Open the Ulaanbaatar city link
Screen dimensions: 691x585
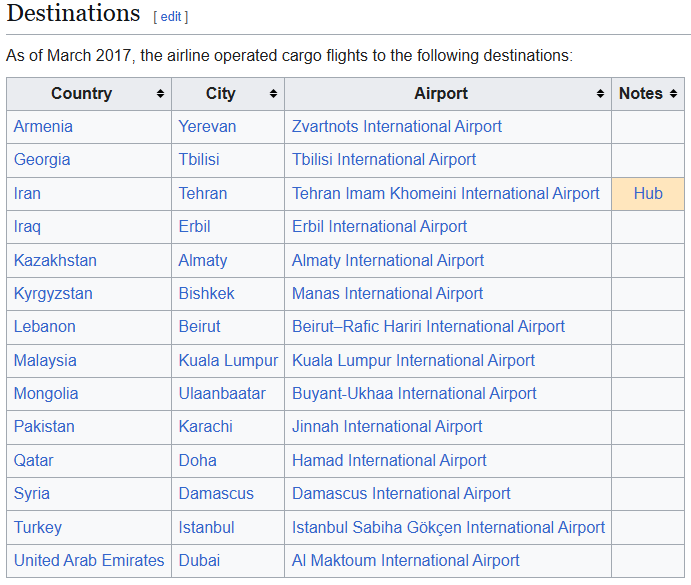pos(222,394)
